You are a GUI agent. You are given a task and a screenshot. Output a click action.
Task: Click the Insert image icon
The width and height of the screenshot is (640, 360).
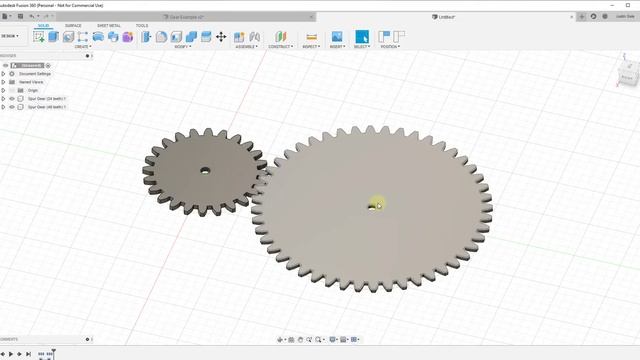click(x=337, y=37)
